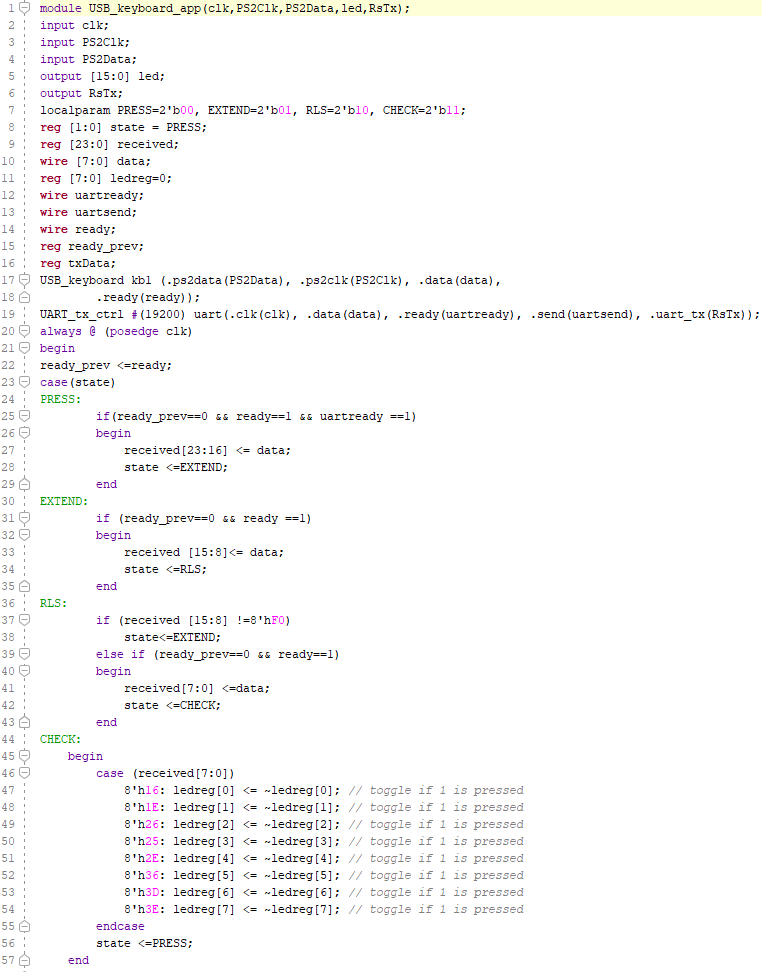762x972 pixels.
Task: Click the 8'h25 case value
Action: click(141, 841)
